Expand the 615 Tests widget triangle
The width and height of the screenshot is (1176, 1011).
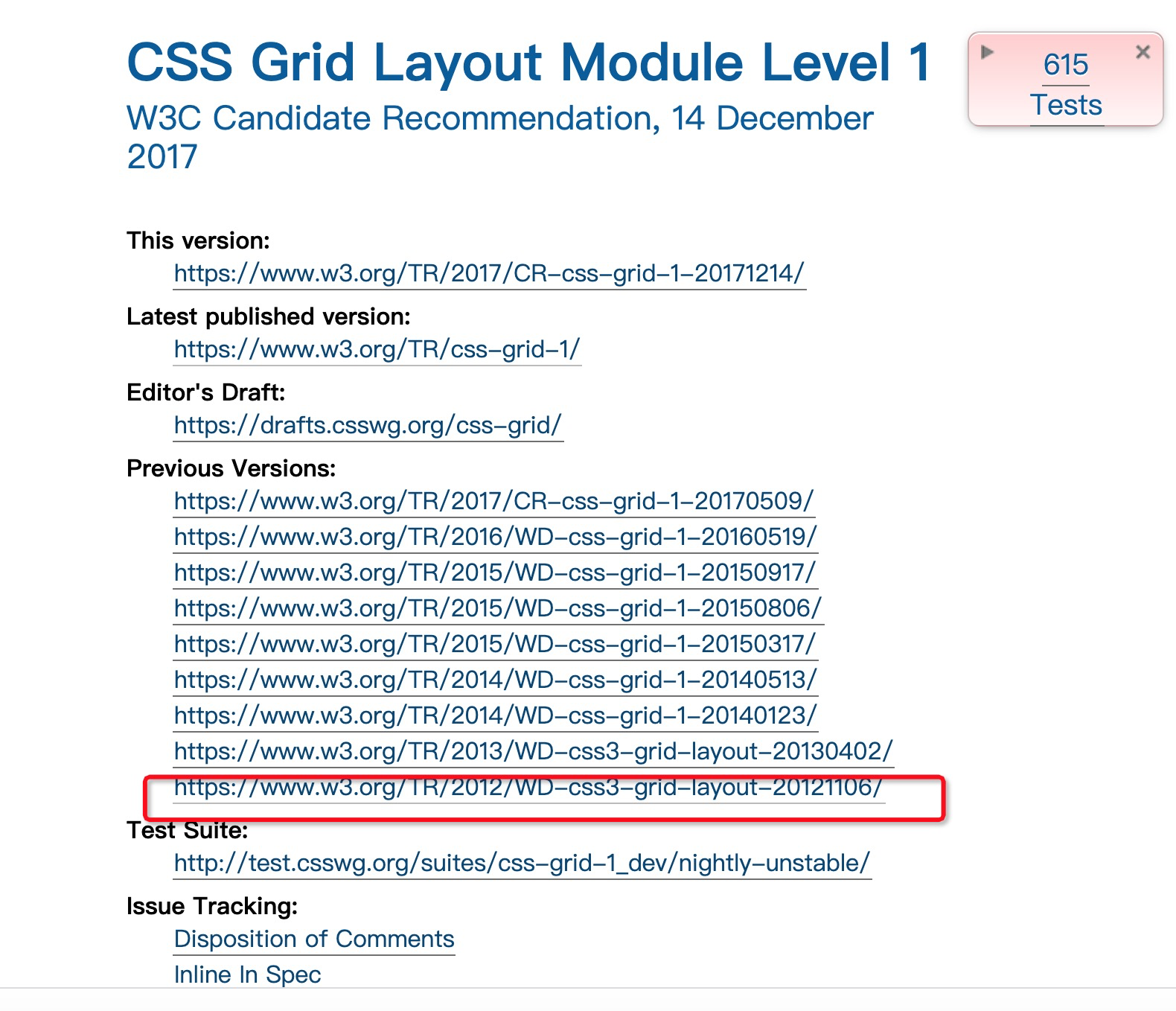pos(988,51)
